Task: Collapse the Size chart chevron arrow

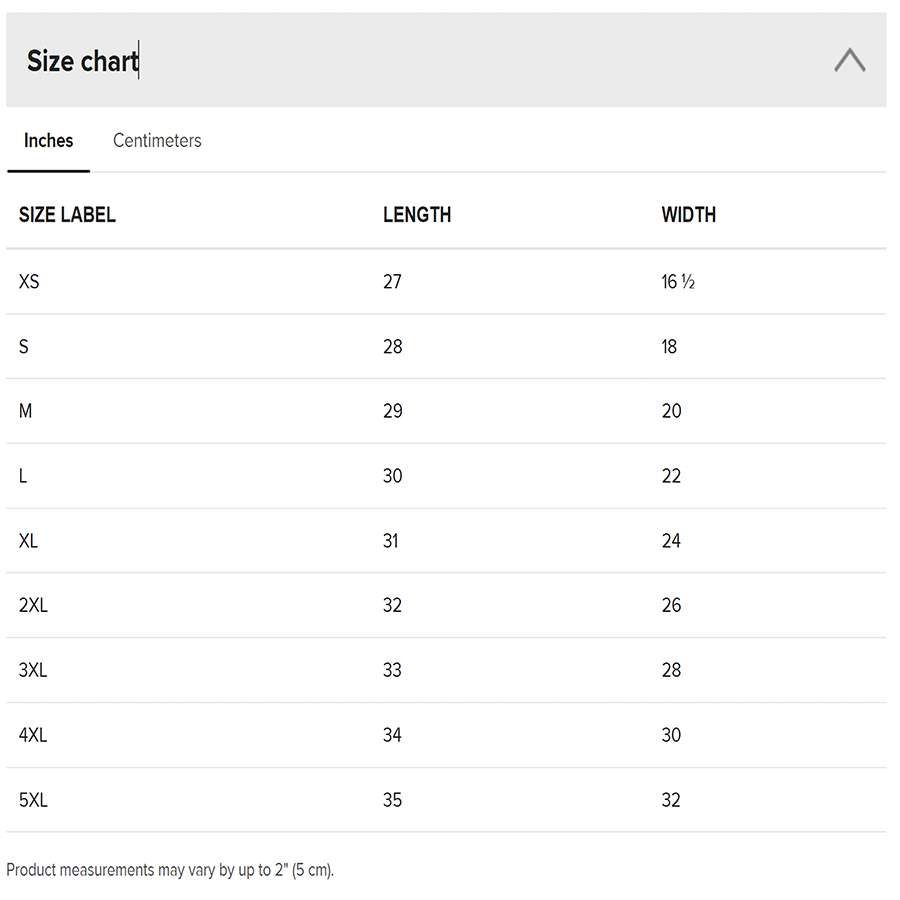Action: (849, 60)
